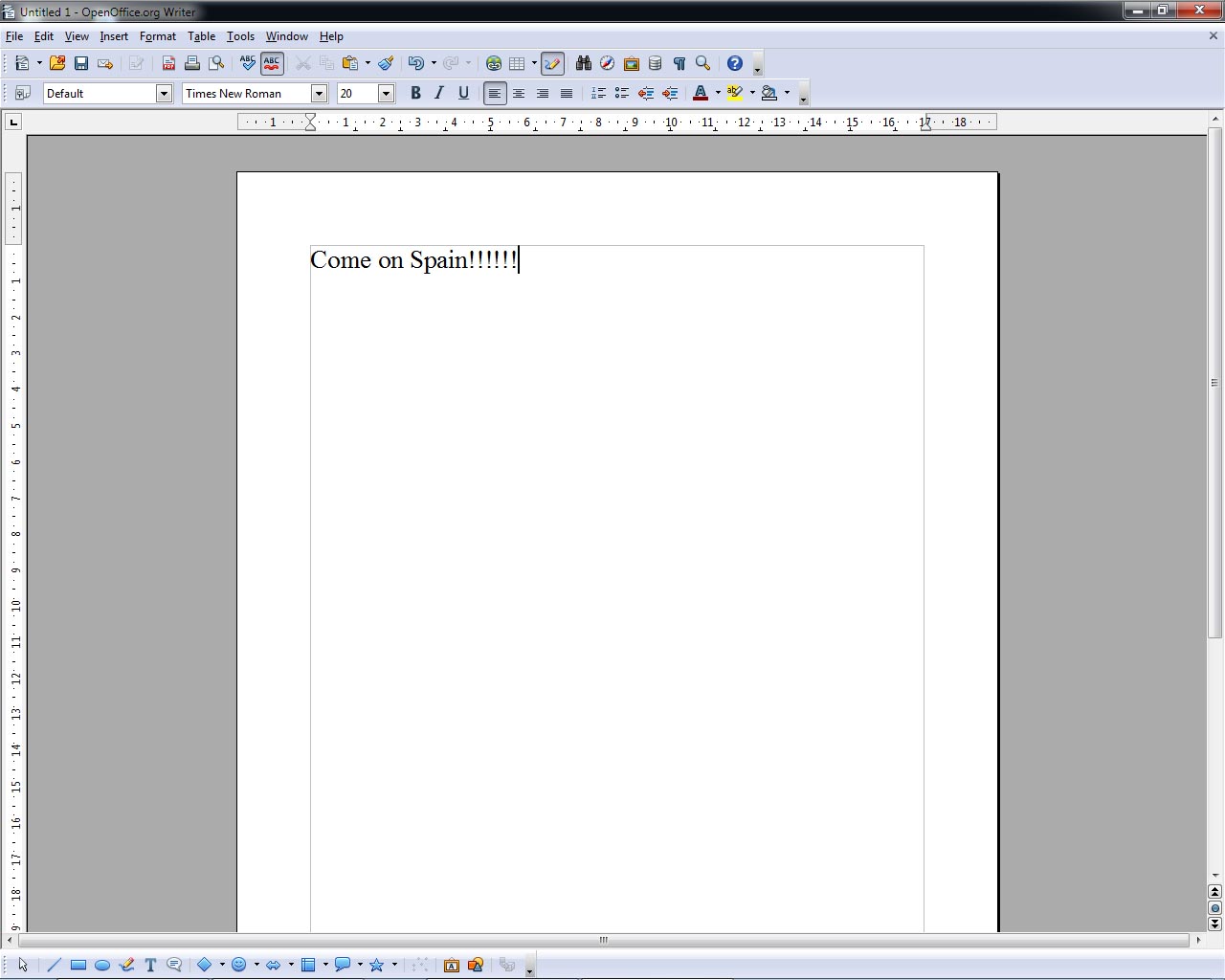Open the File menu
This screenshot has height=980, width=1225.
[x=14, y=36]
